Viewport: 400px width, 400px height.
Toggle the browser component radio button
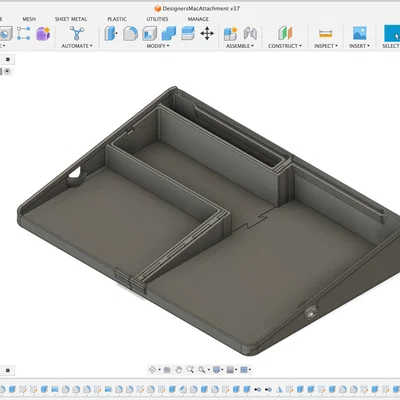pyautogui.click(x=7, y=71)
